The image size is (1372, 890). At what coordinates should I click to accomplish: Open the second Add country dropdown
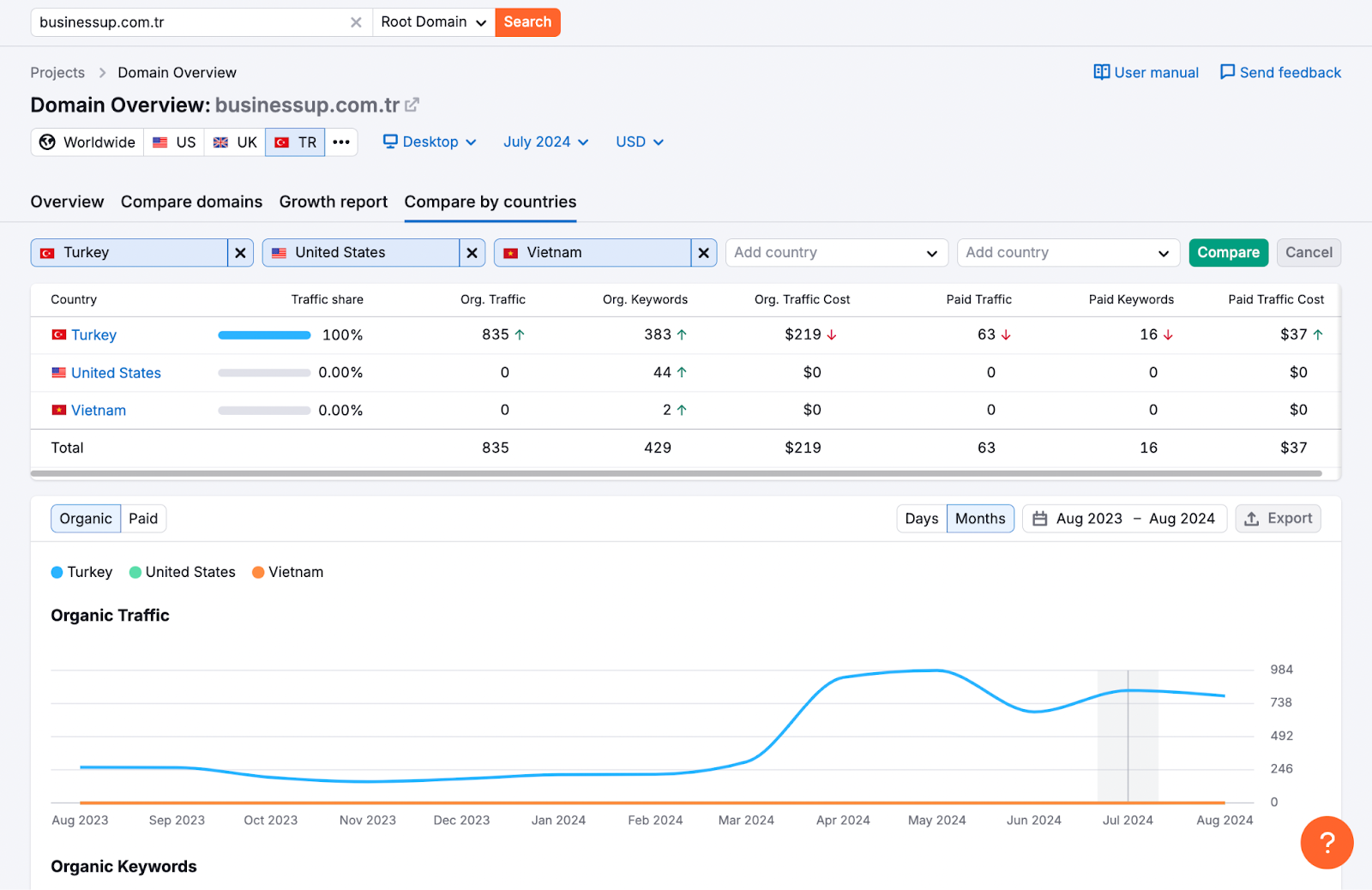pos(1068,253)
